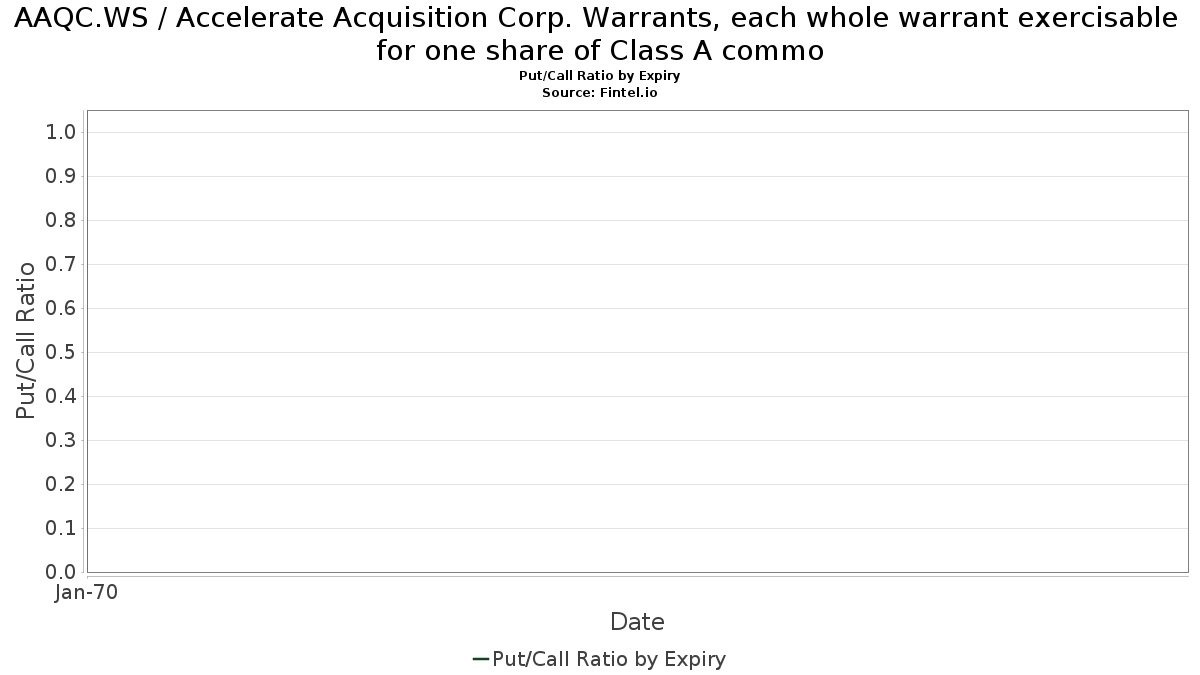
Task: Click the 0.5 y-axis tick label
Action: pyautogui.click(x=61, y=352)
